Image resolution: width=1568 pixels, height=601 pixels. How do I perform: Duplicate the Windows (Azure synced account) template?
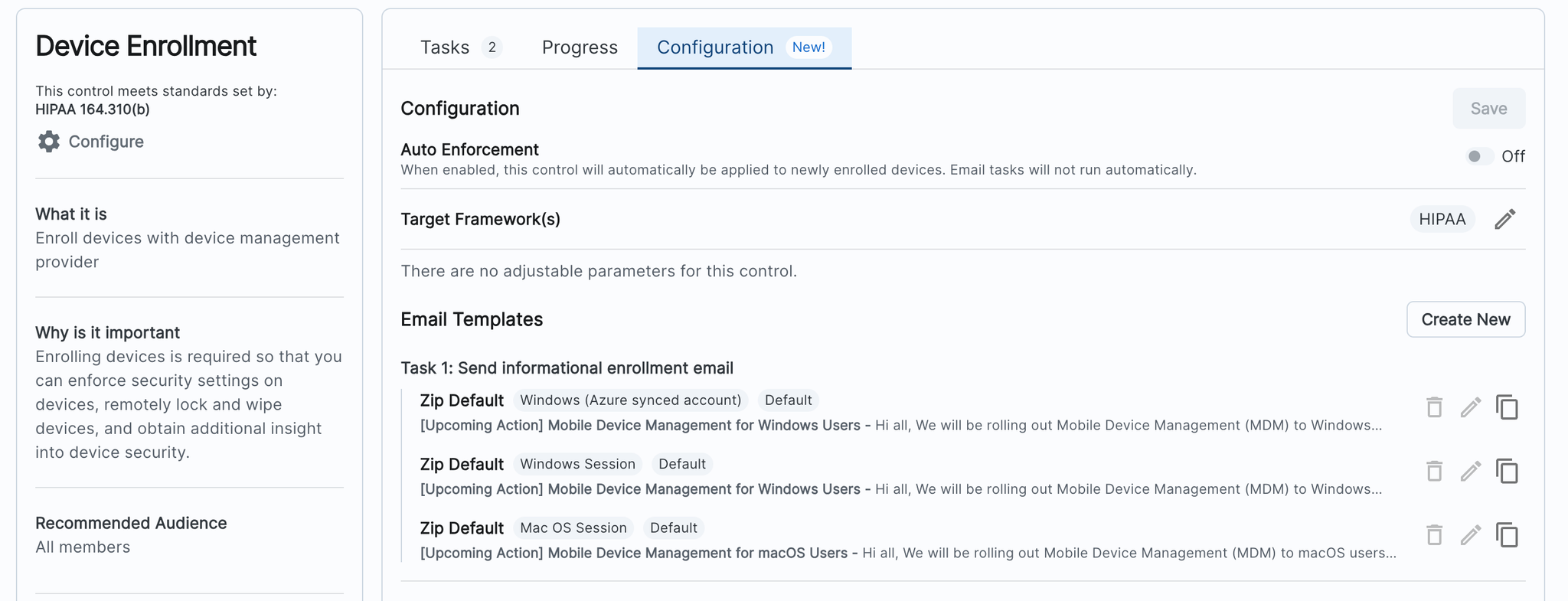(1507, 407)
